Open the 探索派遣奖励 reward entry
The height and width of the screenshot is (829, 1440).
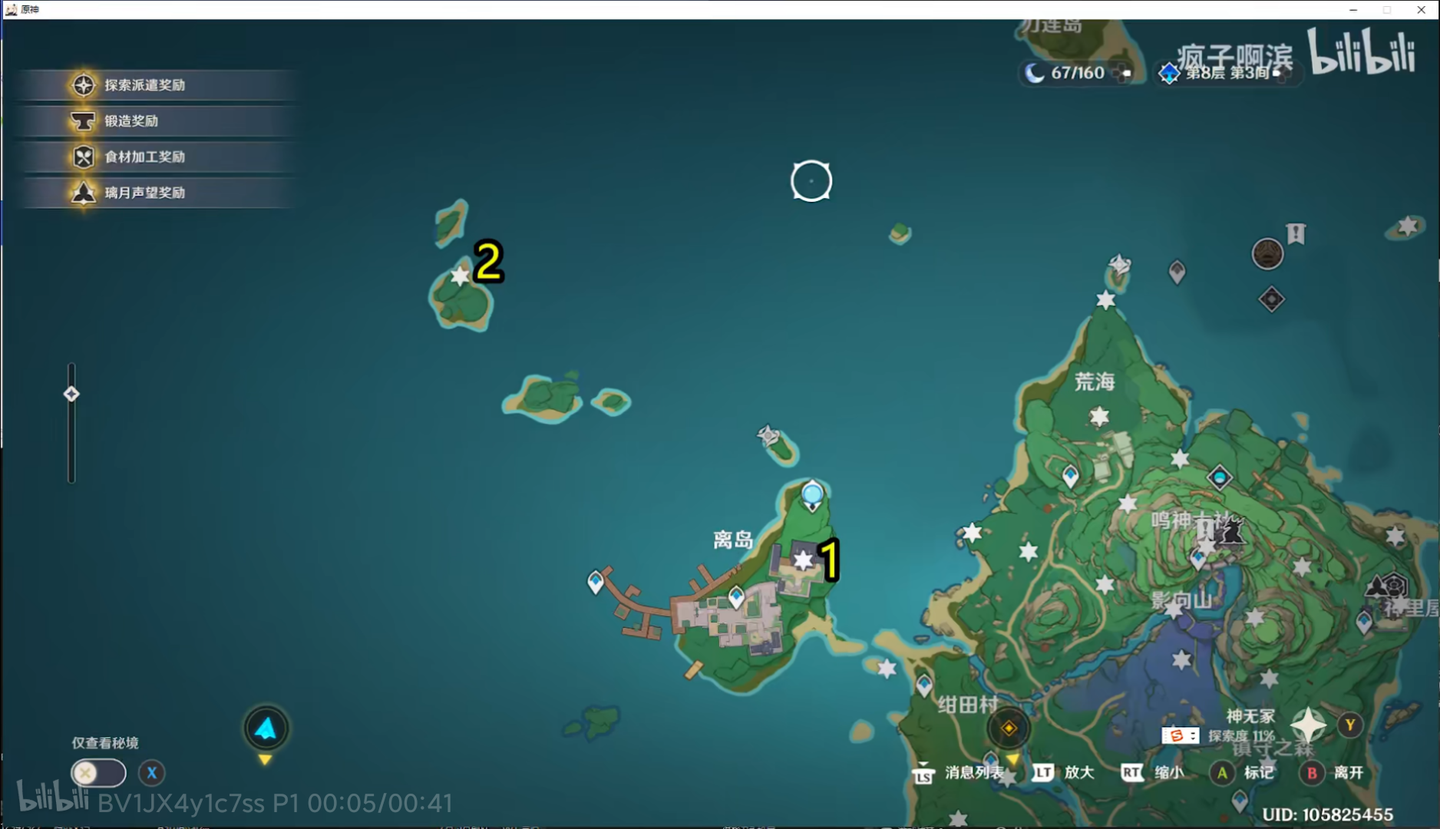click(x=157, y=85)
